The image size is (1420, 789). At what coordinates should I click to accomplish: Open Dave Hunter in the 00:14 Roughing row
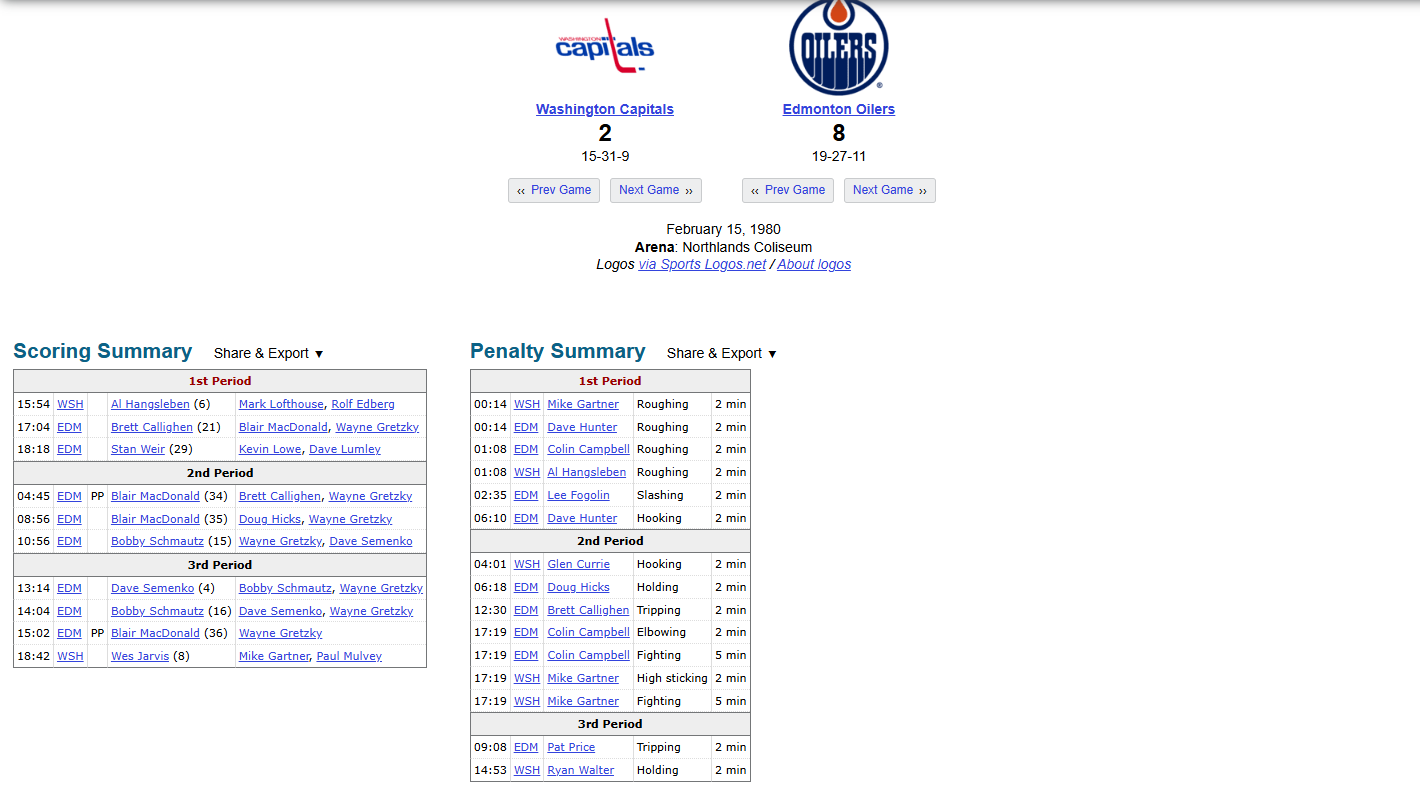tap(582, 427)
